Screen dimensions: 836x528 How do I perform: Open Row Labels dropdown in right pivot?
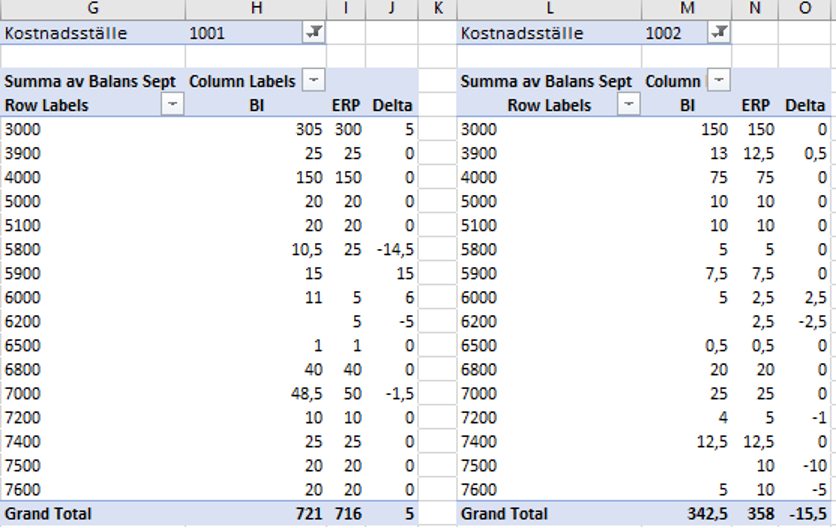point(629,105)
